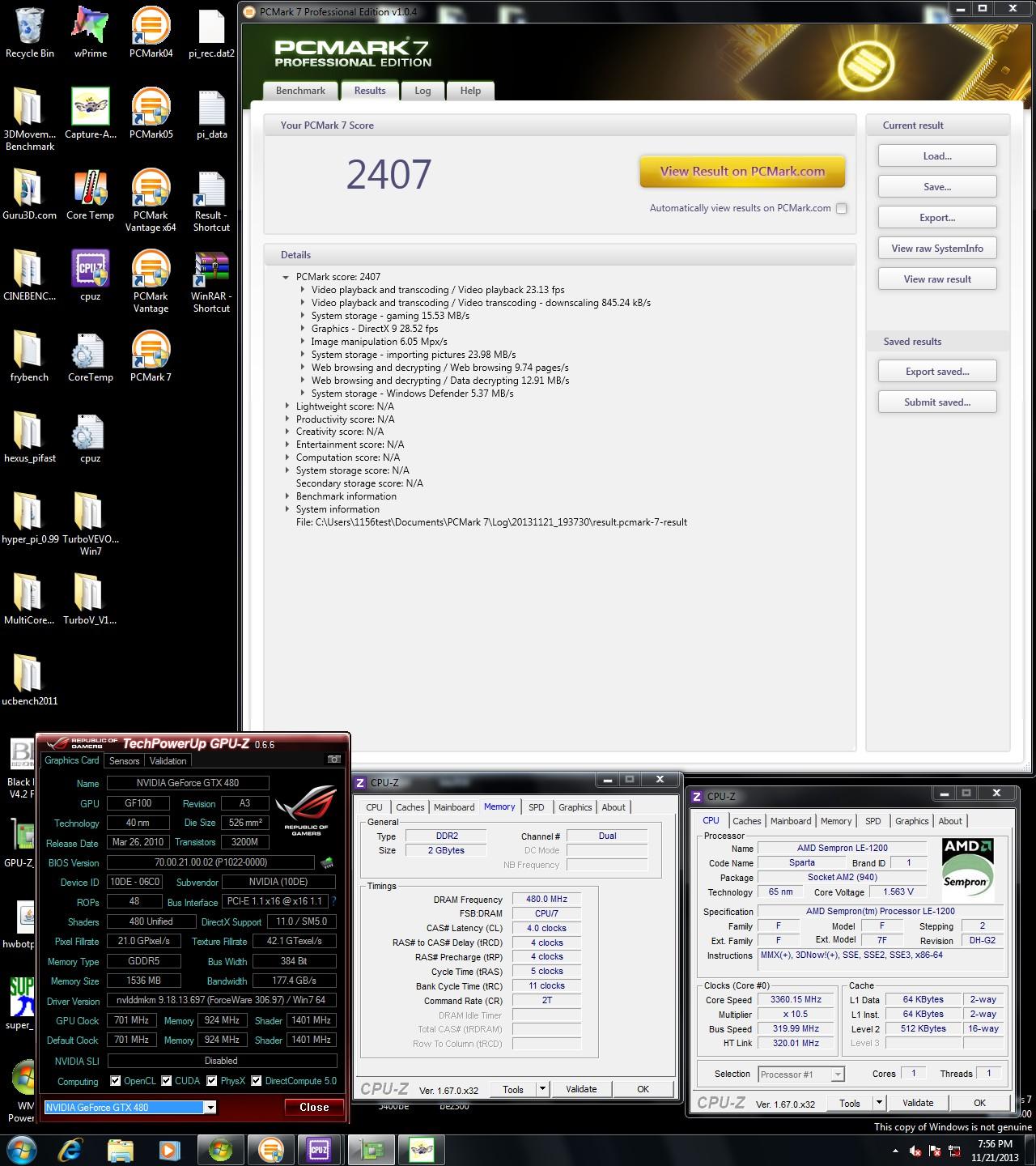The image size is (1036, 1166).
Task: Open the CINEBENC... folder icon
Action: click(30, 275)
